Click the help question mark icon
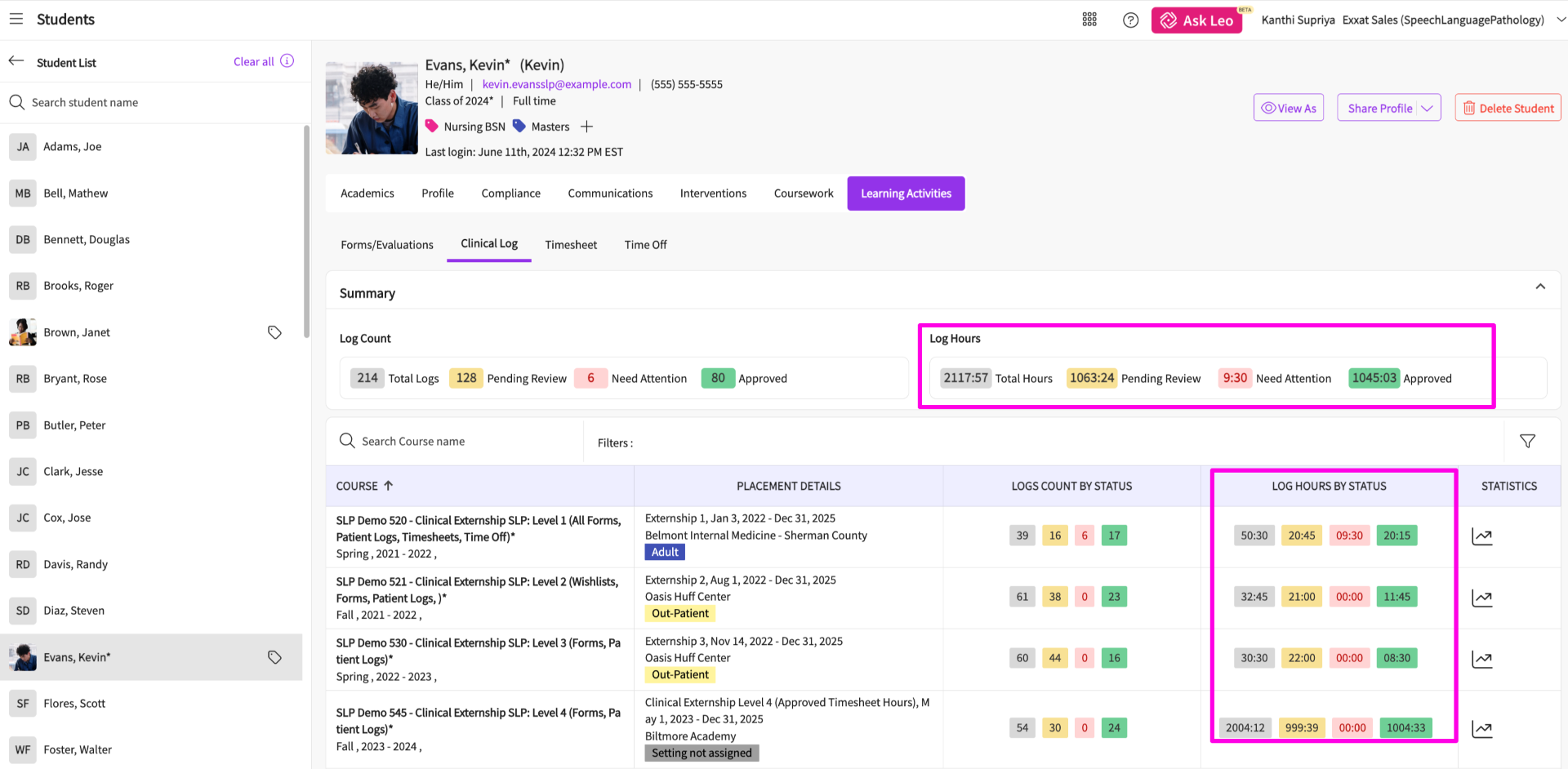Screen dimensions: 1568x769 tap(1130, 20)
